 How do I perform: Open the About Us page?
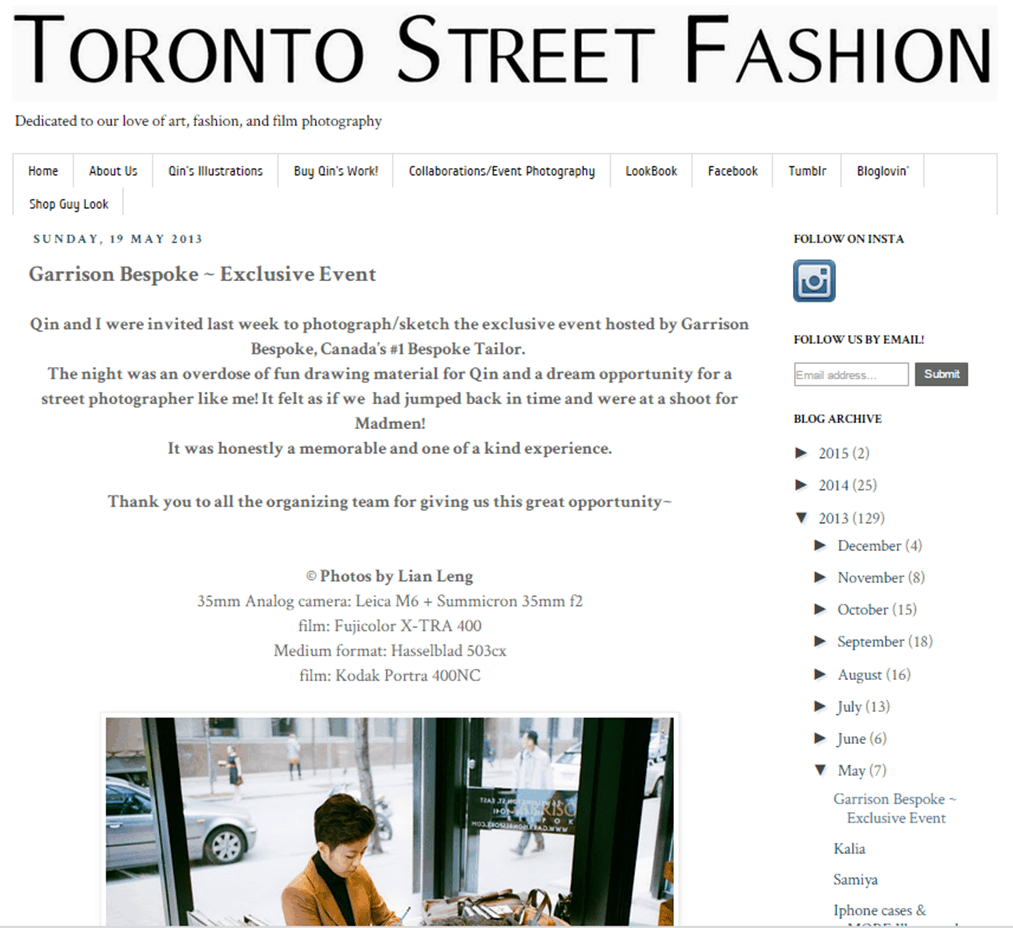pos(113,171)
